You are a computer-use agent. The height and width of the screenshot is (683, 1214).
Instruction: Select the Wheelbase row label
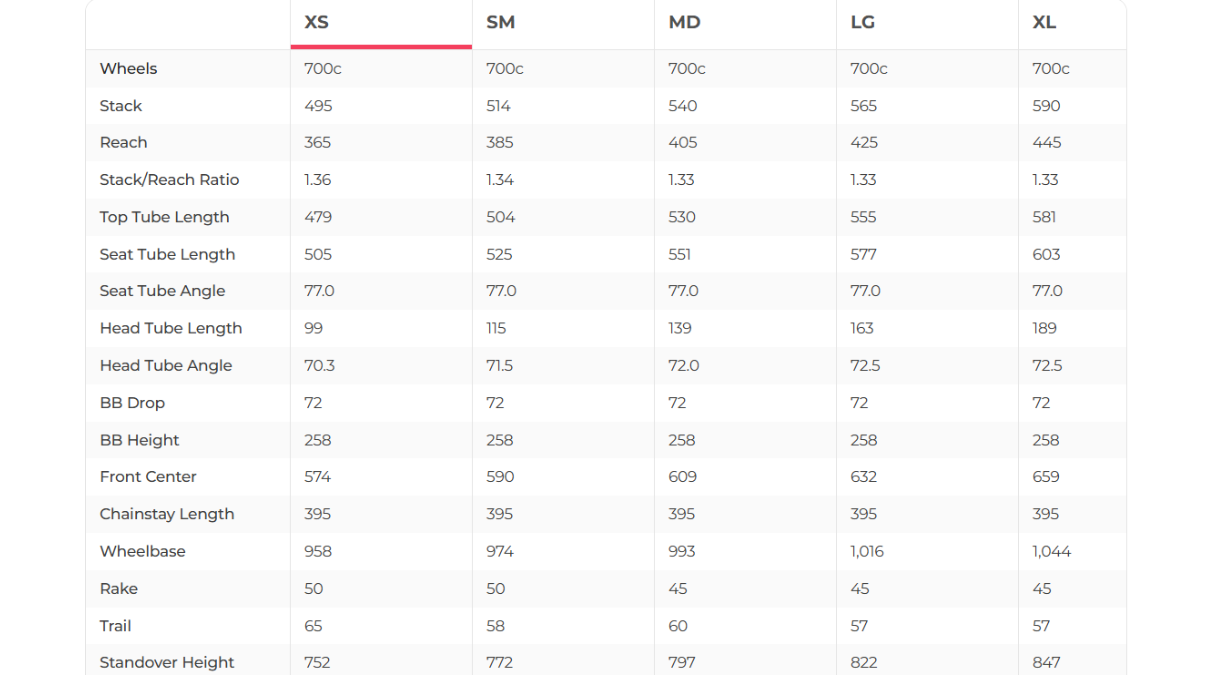[x=142, y=551]
